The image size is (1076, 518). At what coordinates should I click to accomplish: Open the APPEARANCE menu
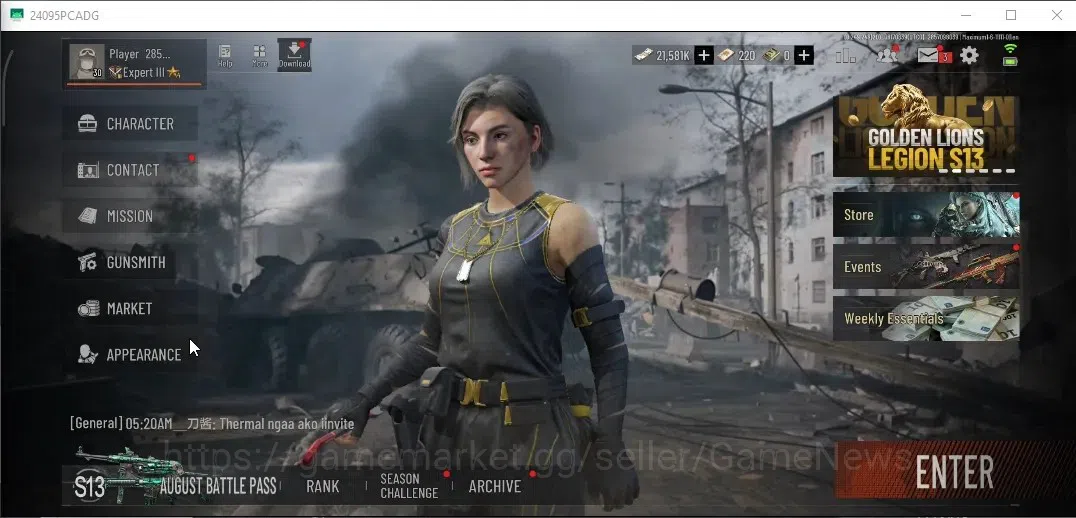point(131,355)
